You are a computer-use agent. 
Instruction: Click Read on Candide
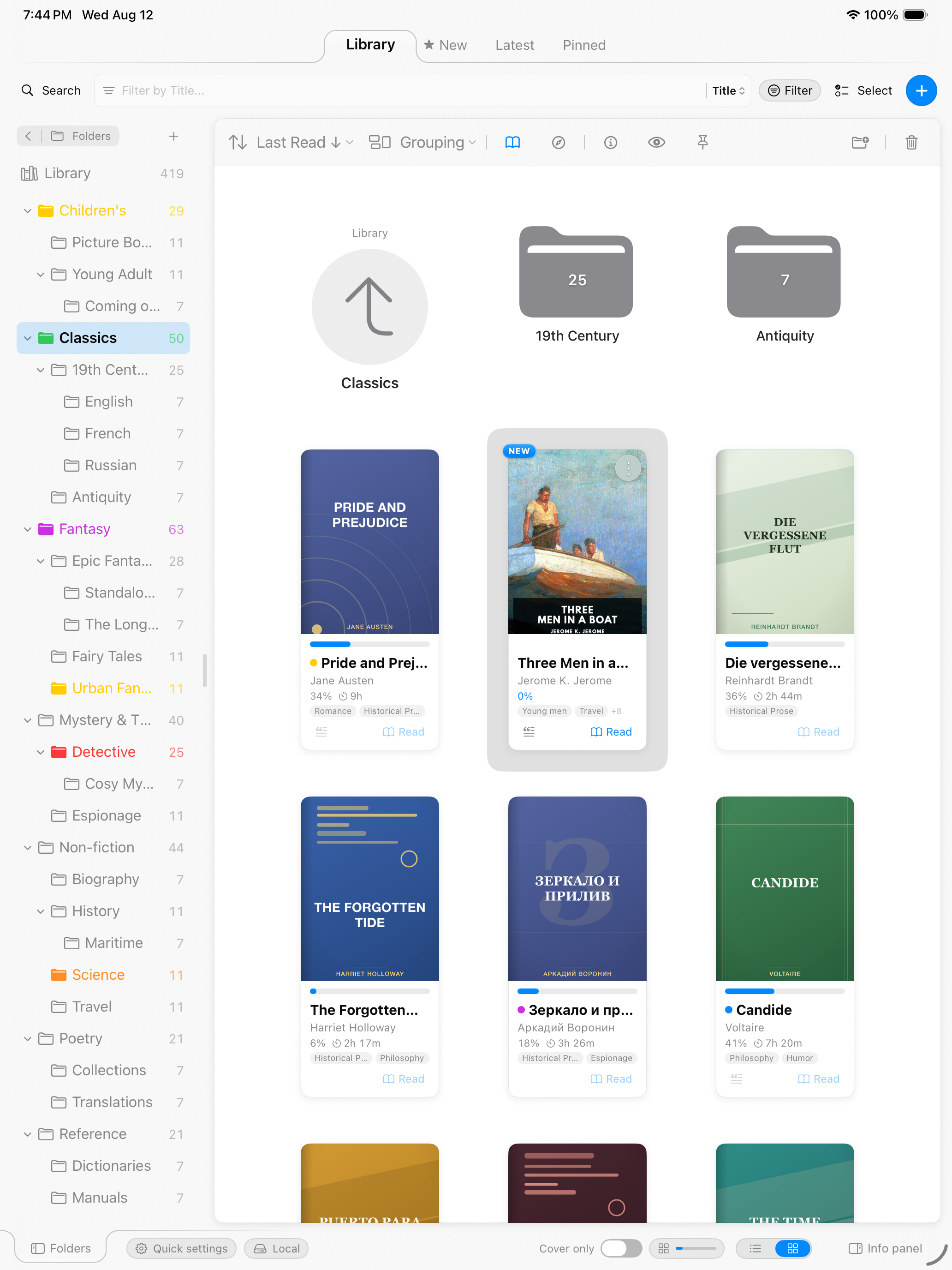point(819,1079)
